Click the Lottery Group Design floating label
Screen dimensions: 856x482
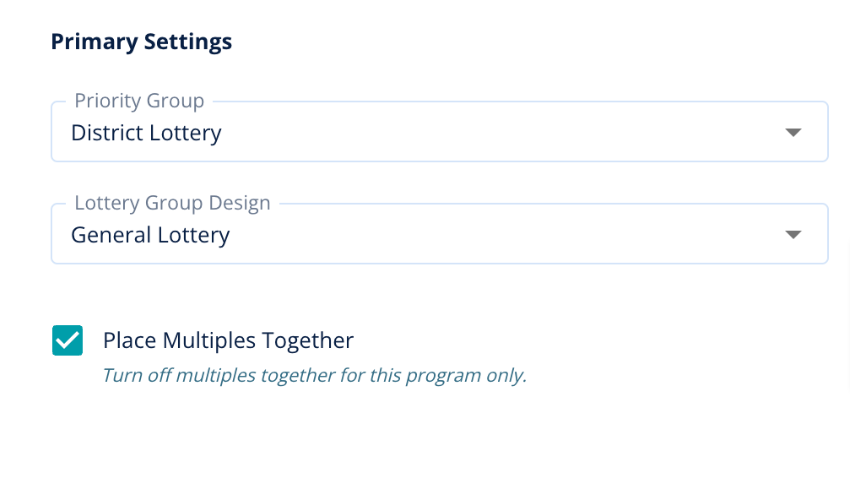click(x=172, y=203)
